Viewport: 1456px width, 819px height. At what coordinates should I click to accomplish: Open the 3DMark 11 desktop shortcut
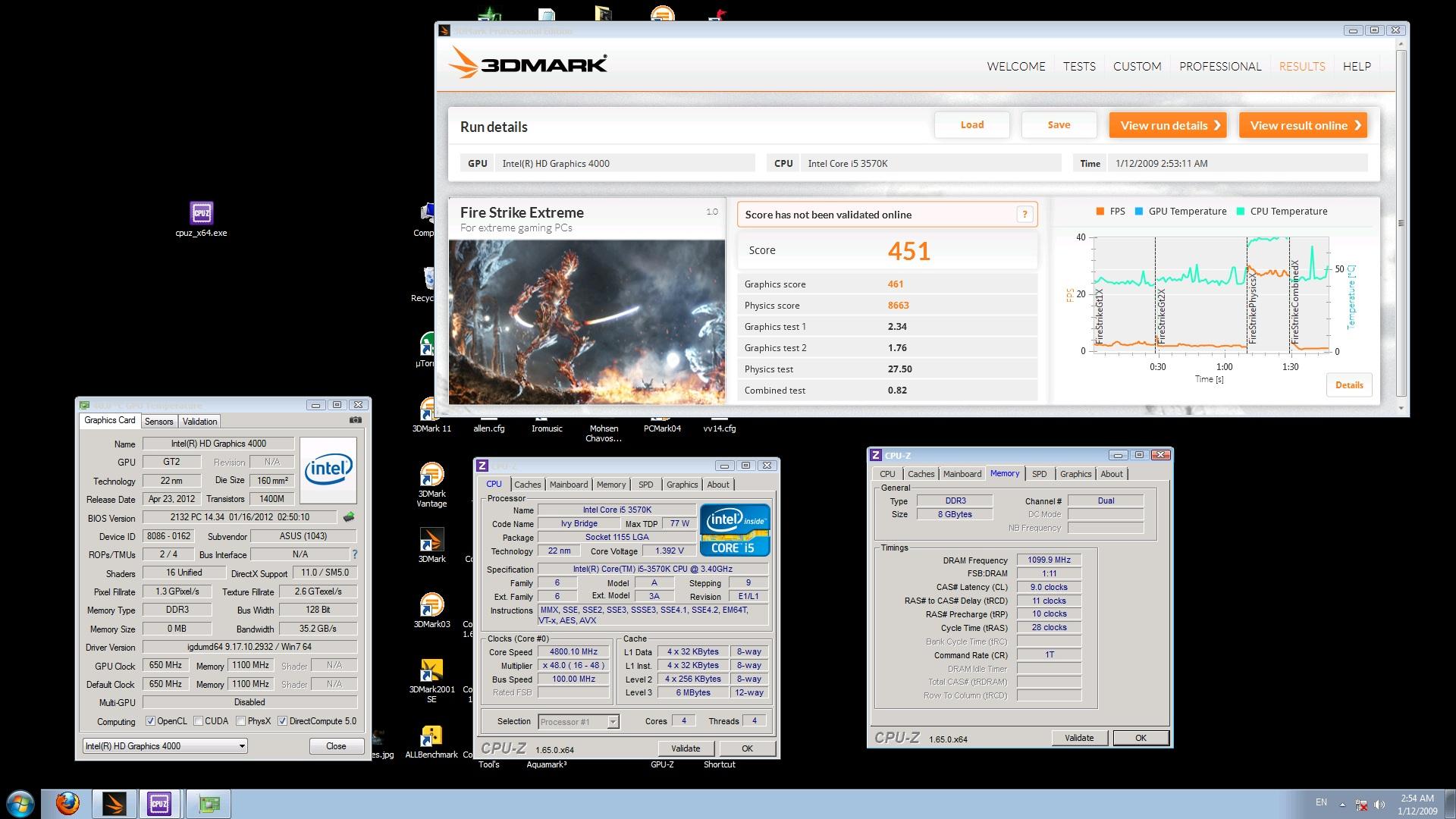[x=431, y=416]
